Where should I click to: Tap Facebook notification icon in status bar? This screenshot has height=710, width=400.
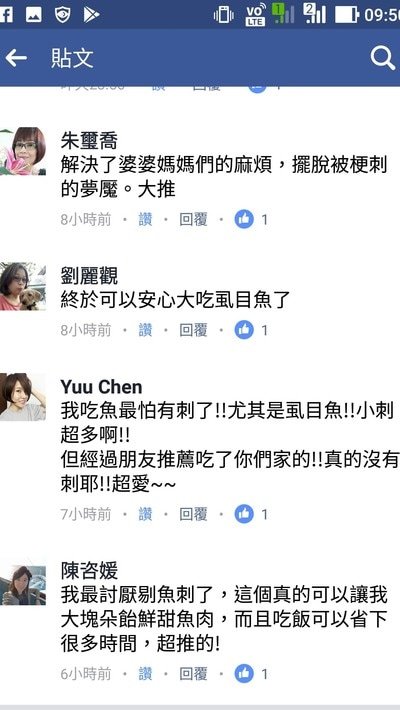pyautogui.click(x=5, y=15)
